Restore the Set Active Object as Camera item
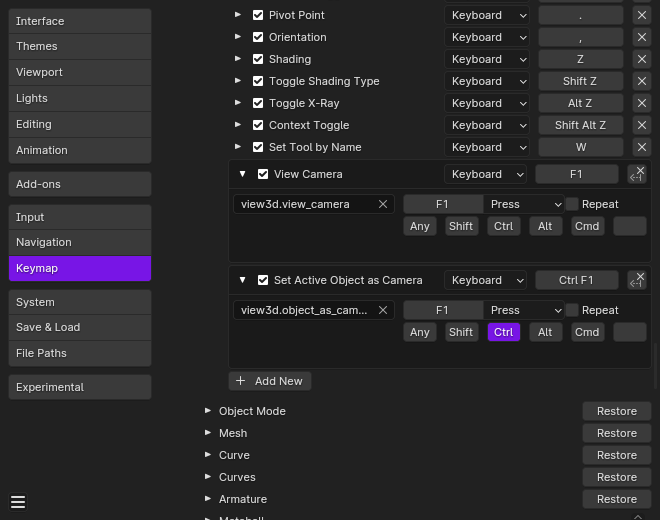The width and height of the screenshot is (660, 520). (x=637, y=280)
